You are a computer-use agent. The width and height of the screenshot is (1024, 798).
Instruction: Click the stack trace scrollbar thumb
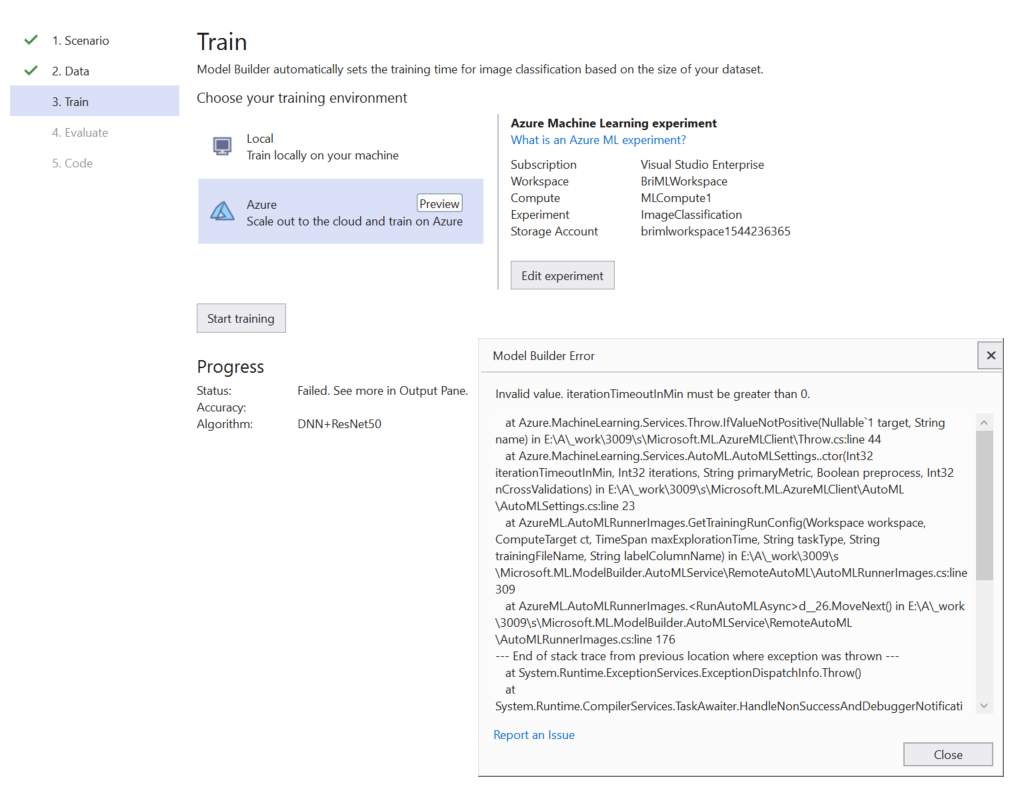(984, 504)
